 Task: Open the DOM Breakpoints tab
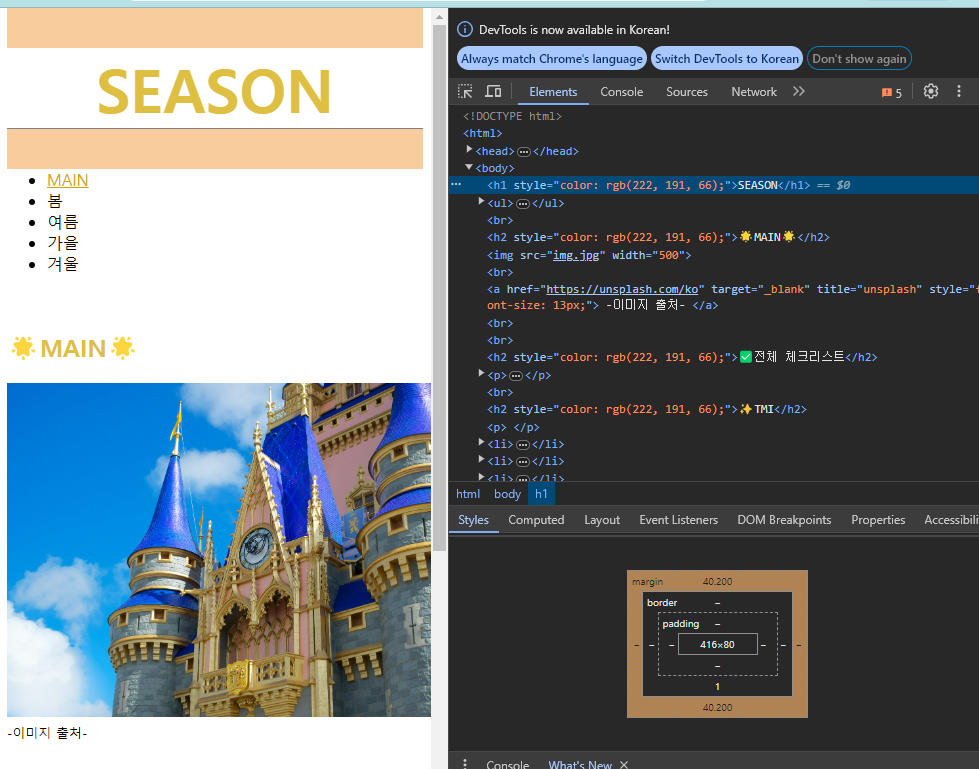(784, 520)
